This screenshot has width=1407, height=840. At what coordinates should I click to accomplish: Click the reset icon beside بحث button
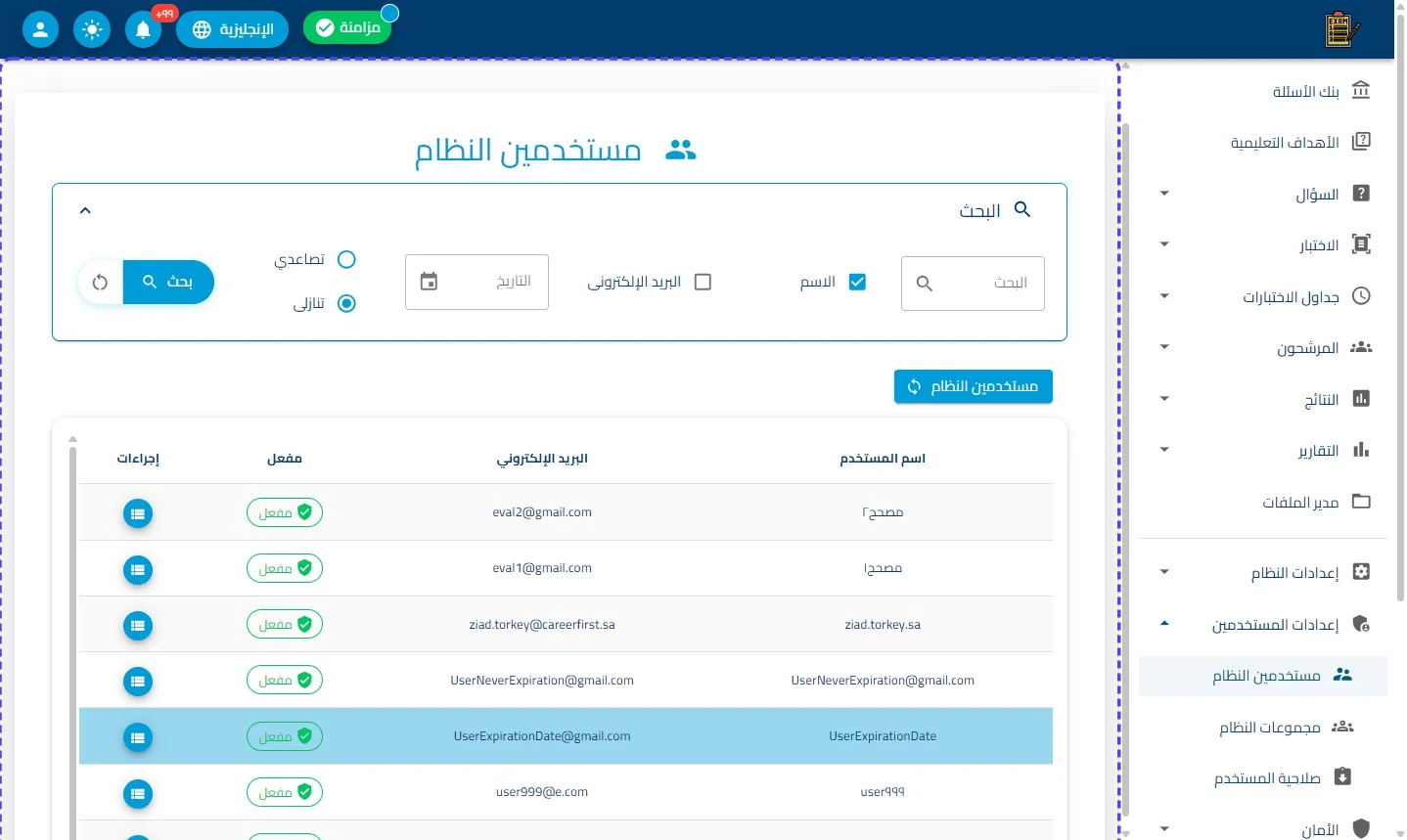coord(100,283)
